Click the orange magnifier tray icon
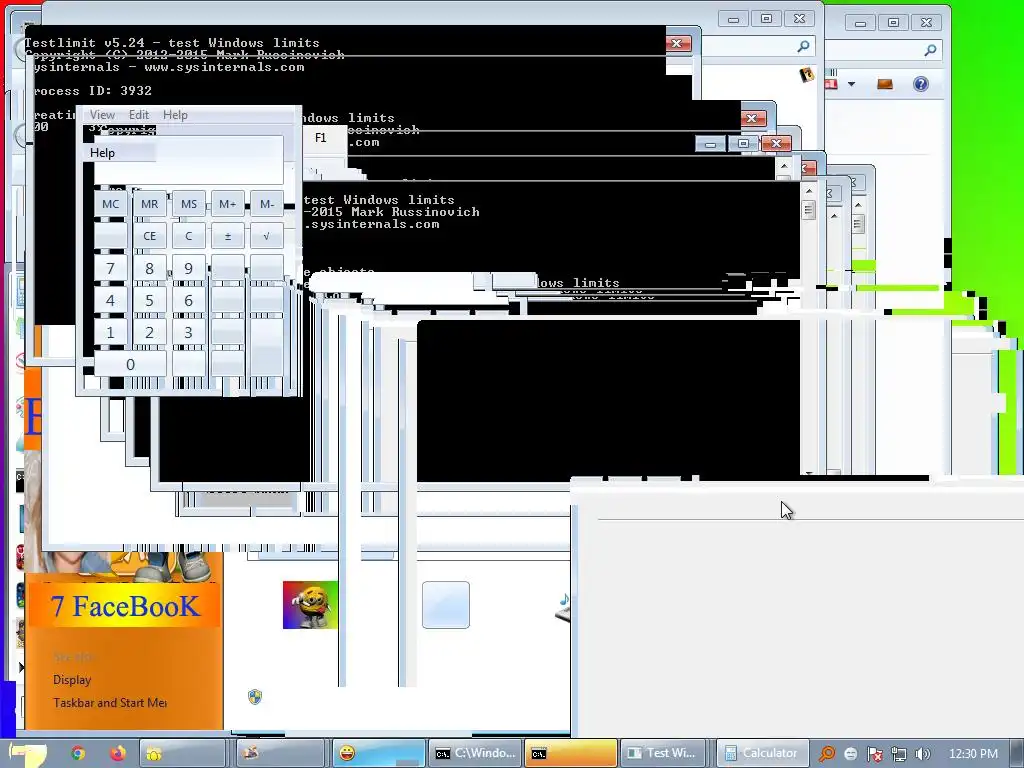Screen dimensions: 1024x768 click(827, 754)
